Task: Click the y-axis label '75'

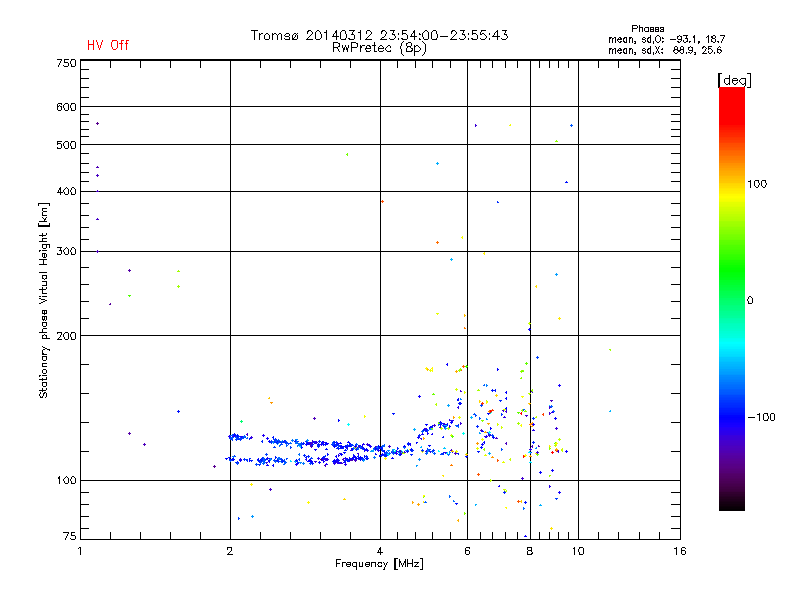Action: [70, 536]
